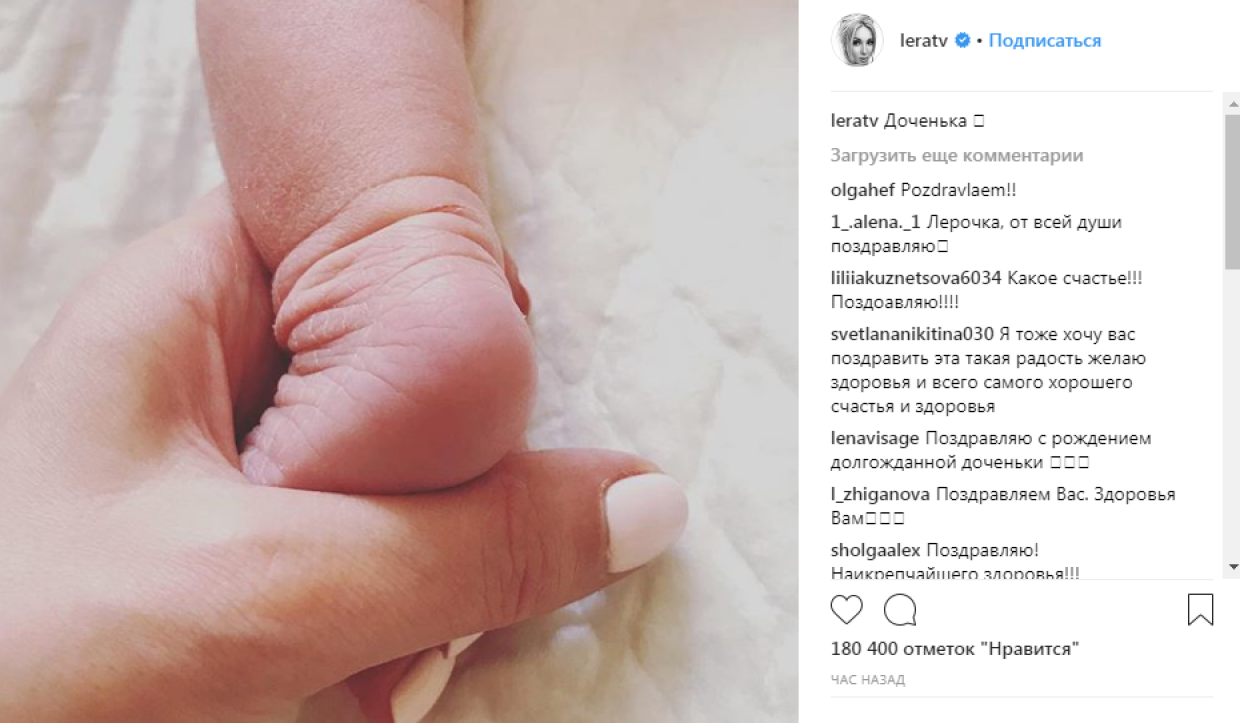Viewport: 1240px width, 723px height.
Task: Open olgahef commenter profile
Action: coord(863,190)
